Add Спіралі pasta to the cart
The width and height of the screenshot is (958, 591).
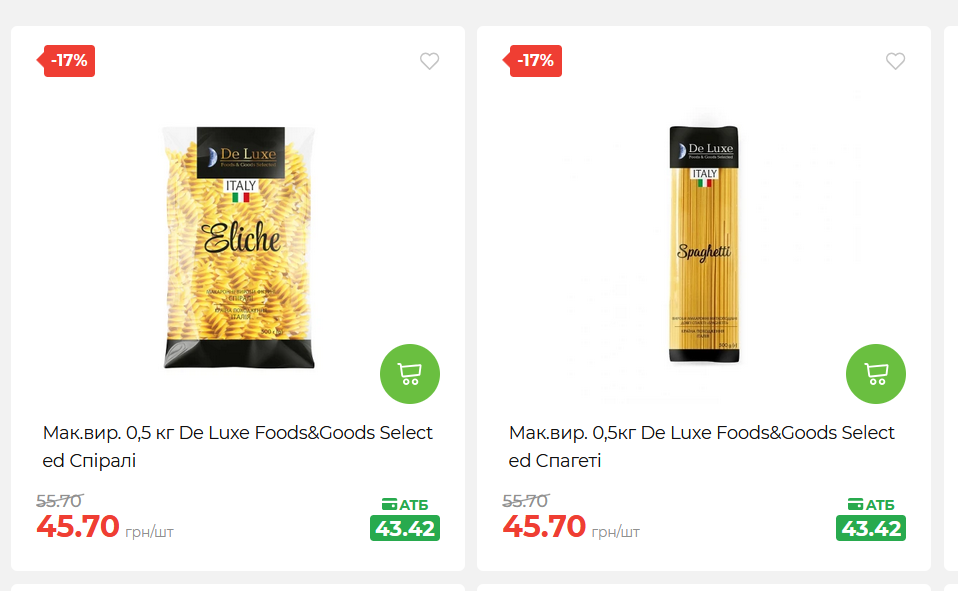[x=409, y=373]
